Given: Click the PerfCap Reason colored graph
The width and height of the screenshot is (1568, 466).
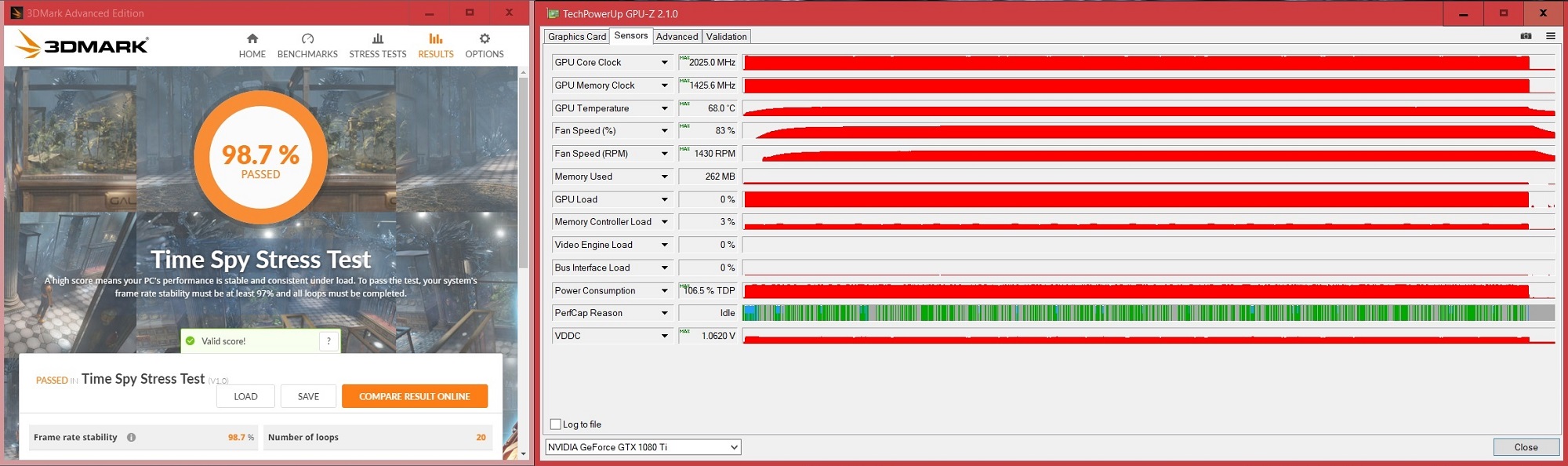Looking at the screenshot, I should coord(1149,313).
